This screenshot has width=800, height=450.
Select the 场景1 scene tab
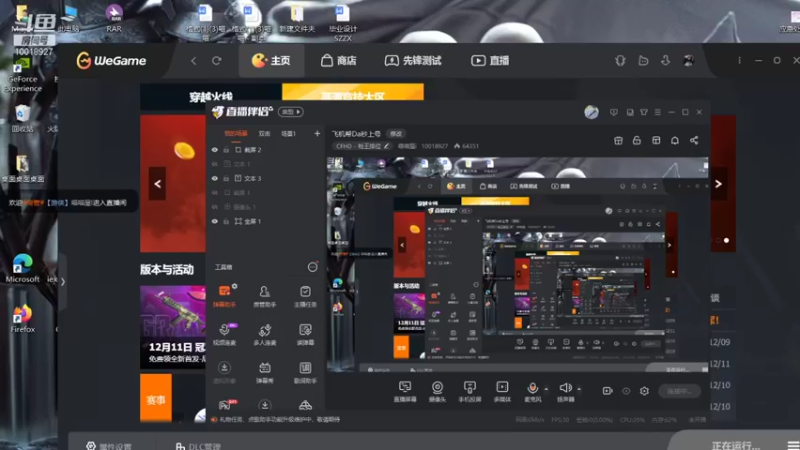[x=288, y=134]
